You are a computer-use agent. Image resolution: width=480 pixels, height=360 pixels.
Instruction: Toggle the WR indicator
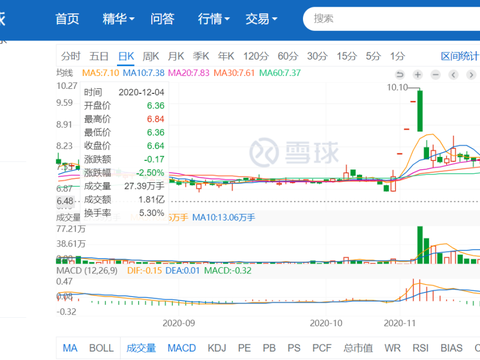[x=392, y=348]
